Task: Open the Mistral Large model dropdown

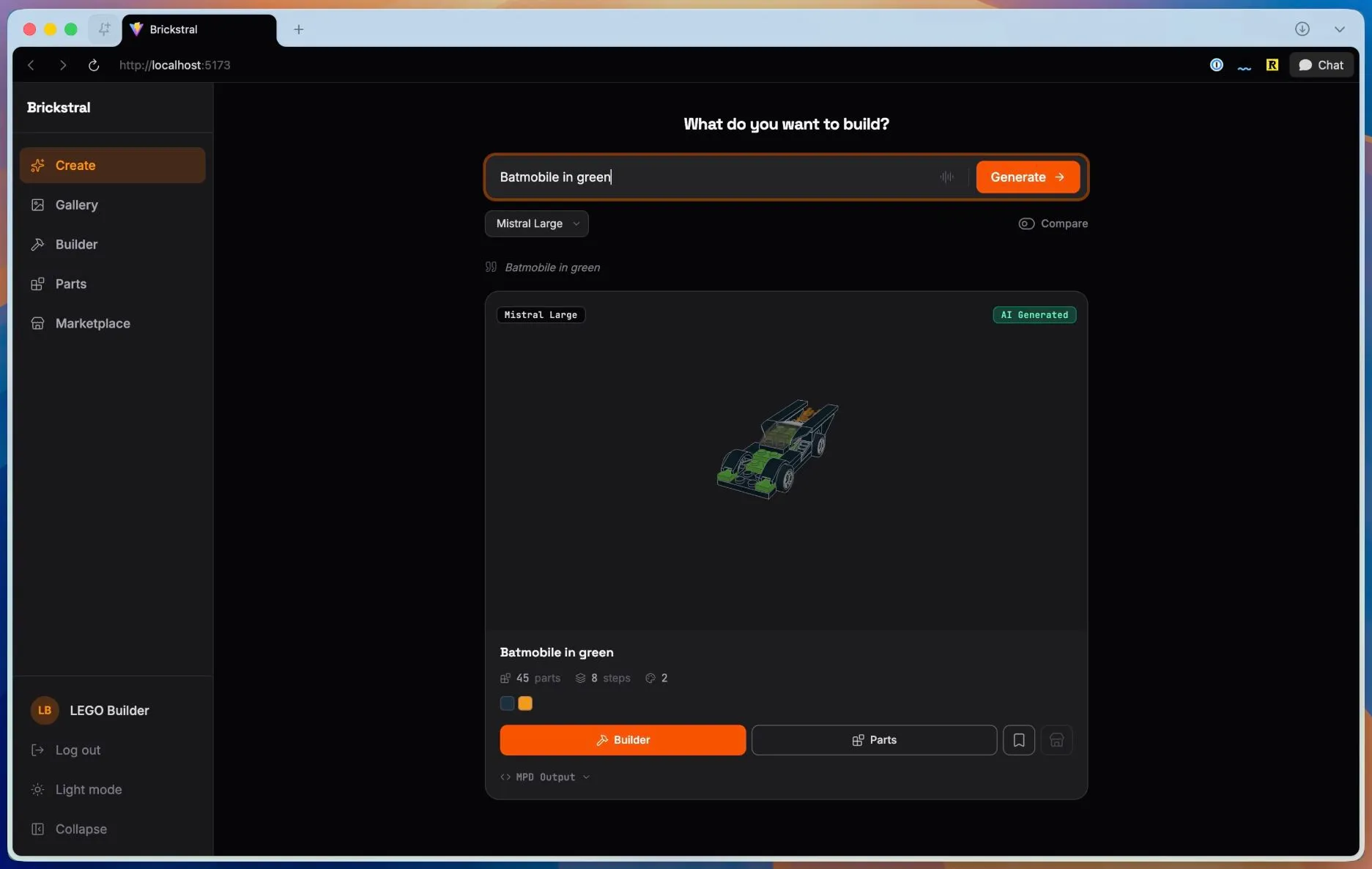Action: click(536, 223)
